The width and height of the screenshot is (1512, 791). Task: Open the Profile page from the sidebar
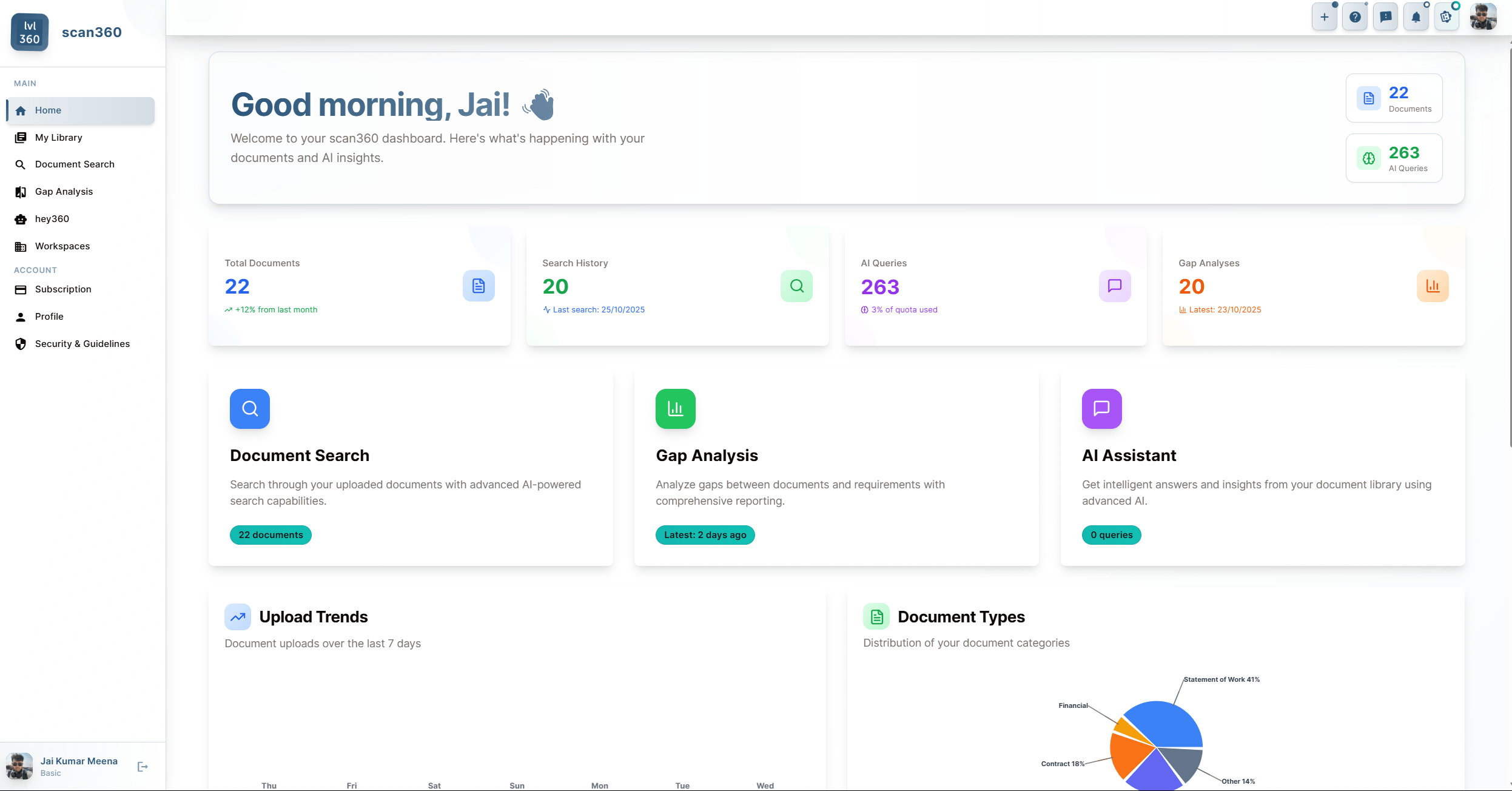point(49,316)
